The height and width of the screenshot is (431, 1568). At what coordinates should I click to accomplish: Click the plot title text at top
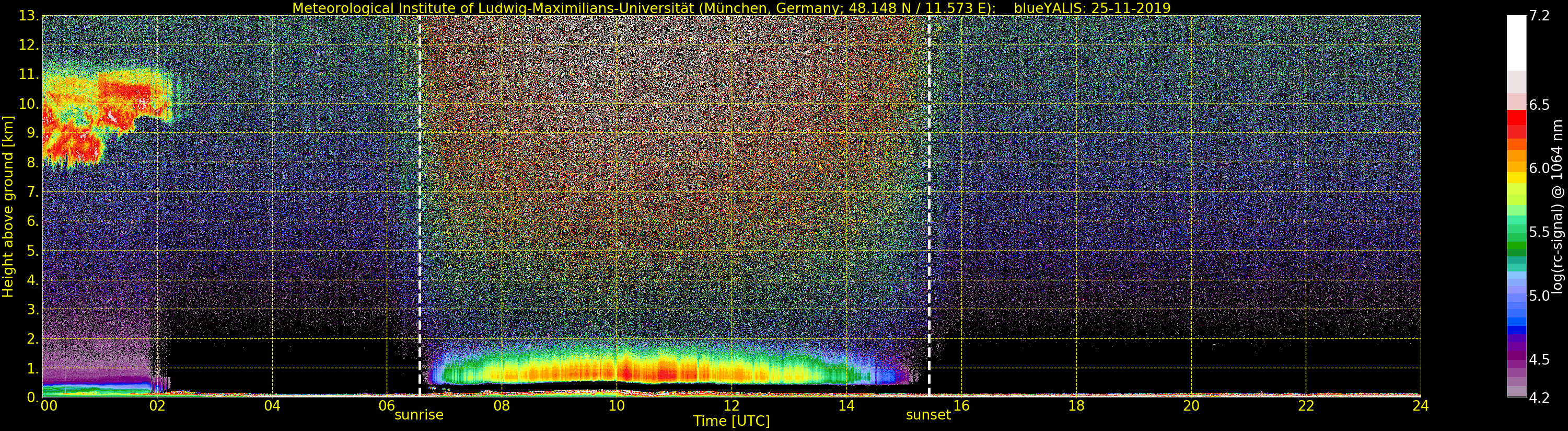point(731,8)
